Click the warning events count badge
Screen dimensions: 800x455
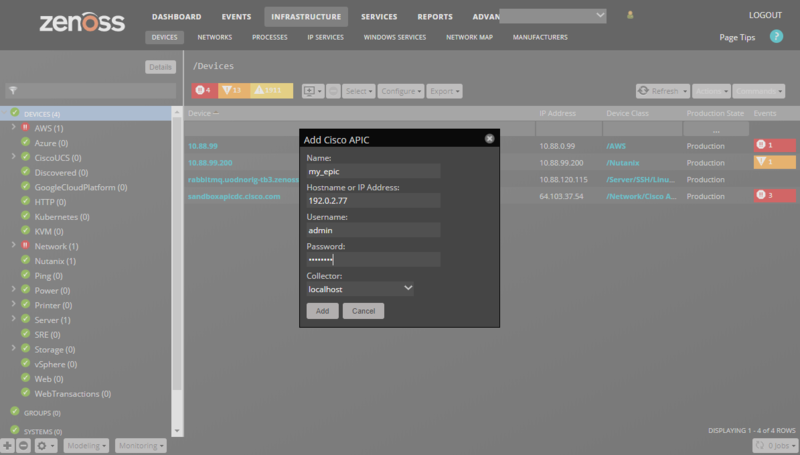(271, 90)
